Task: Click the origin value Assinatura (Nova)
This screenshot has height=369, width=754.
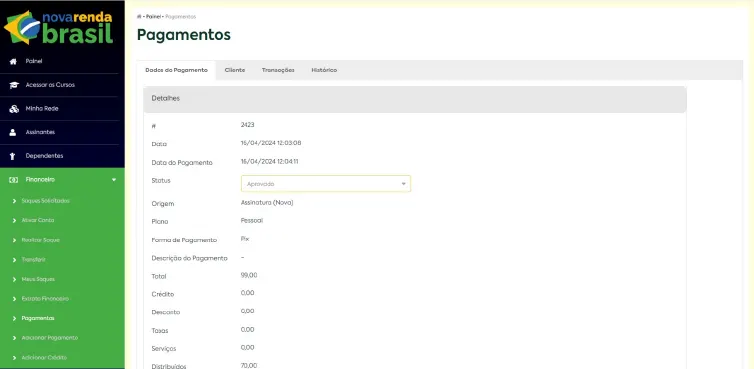Action: (x=267, y=203)
